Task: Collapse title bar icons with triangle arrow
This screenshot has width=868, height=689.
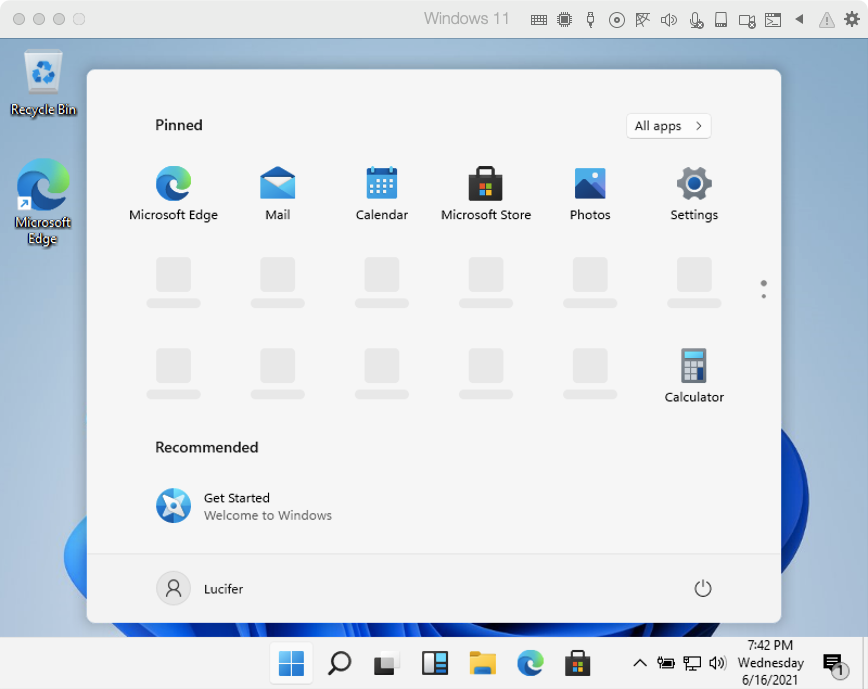Action: point(799,19)
